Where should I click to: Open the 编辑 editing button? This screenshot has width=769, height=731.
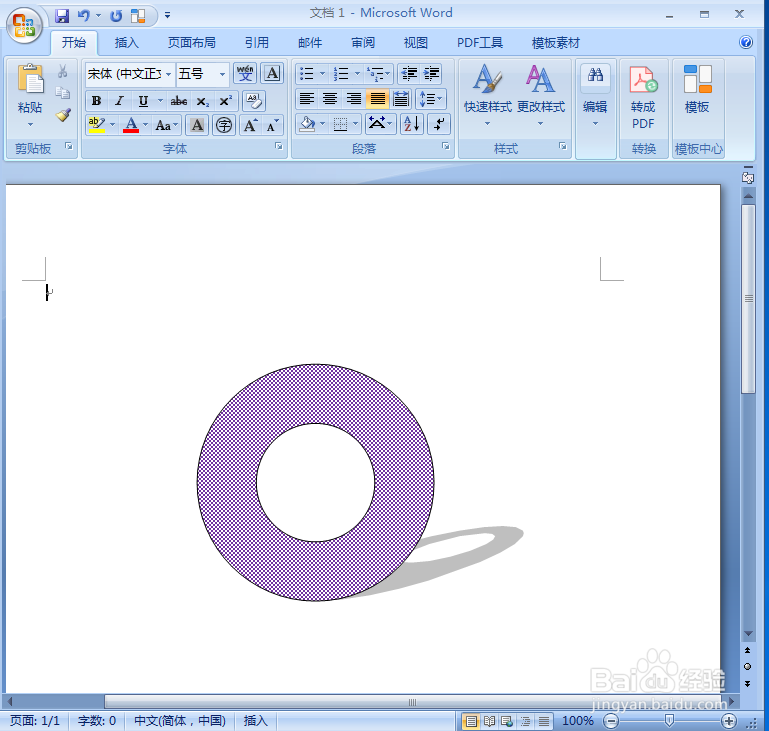(x=595, y=96)
